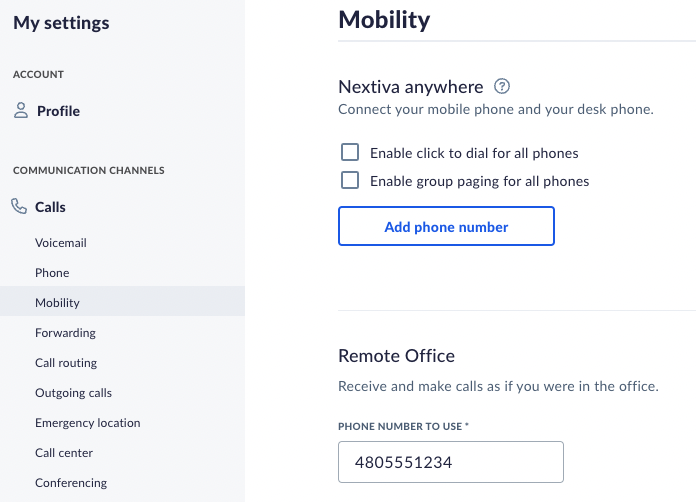Open Outgoing calls settings
Image resolution: width=696 pixels, height=502 pixels.
pos(73,393)
